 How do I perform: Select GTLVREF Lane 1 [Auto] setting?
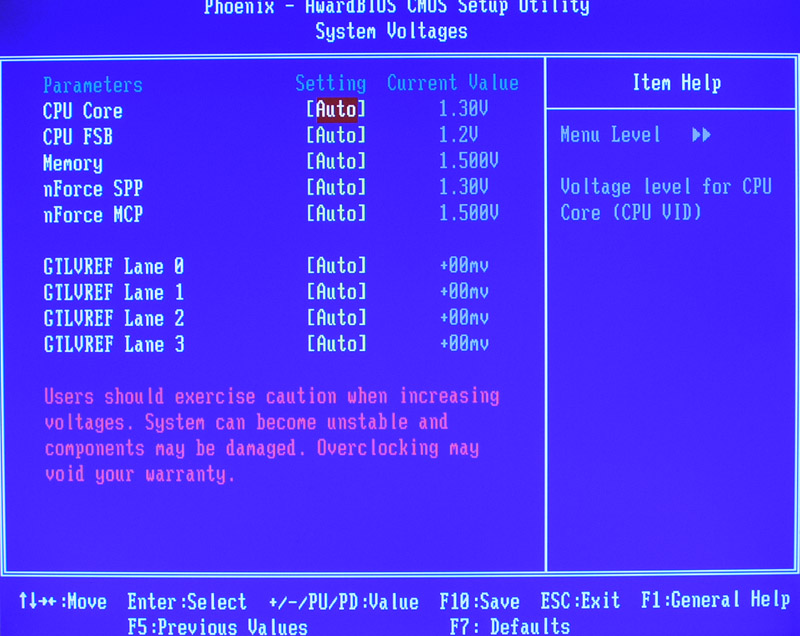point(336,292)
